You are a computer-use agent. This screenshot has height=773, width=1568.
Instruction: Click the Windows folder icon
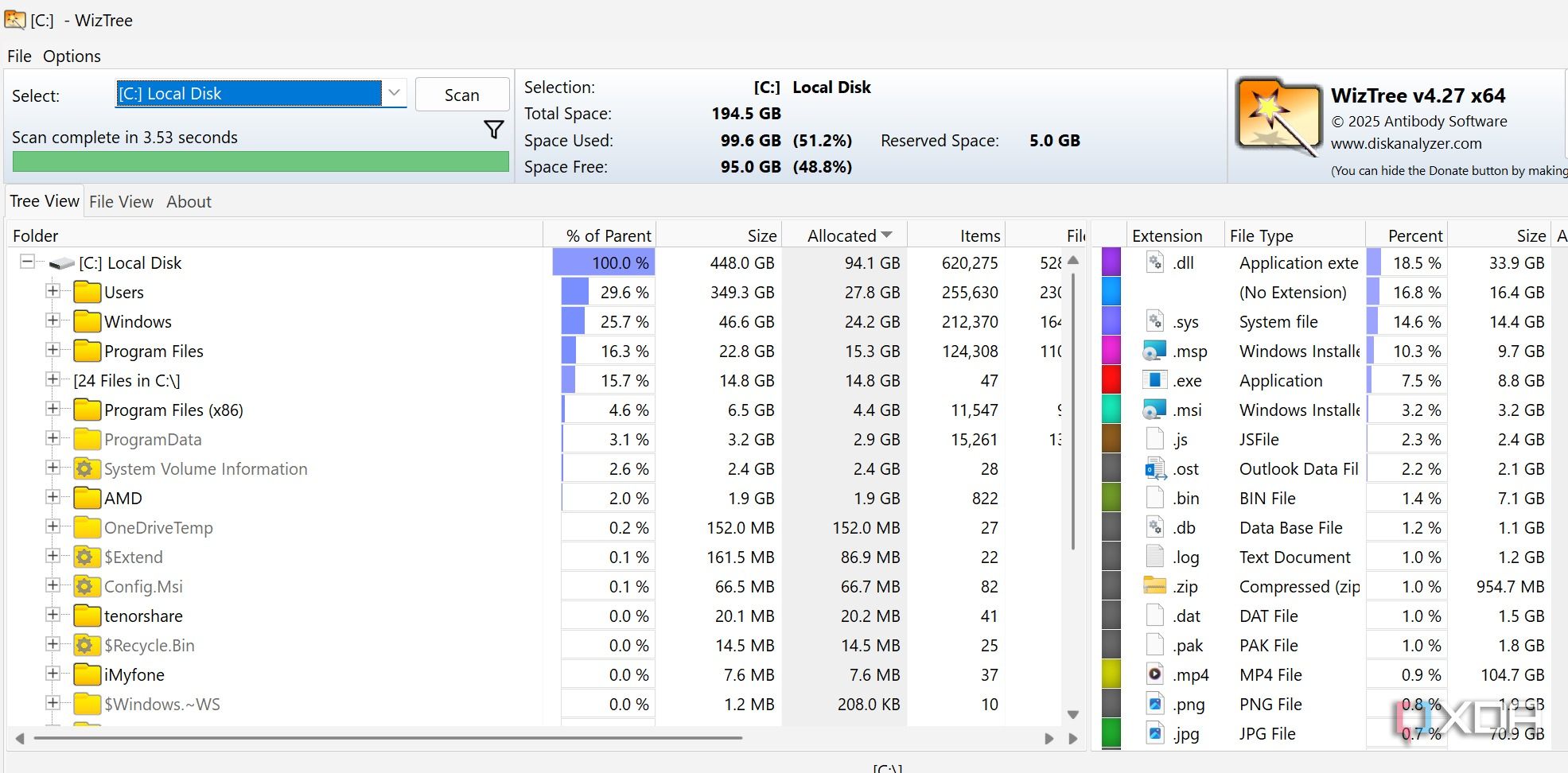click(x=87, y=322)
